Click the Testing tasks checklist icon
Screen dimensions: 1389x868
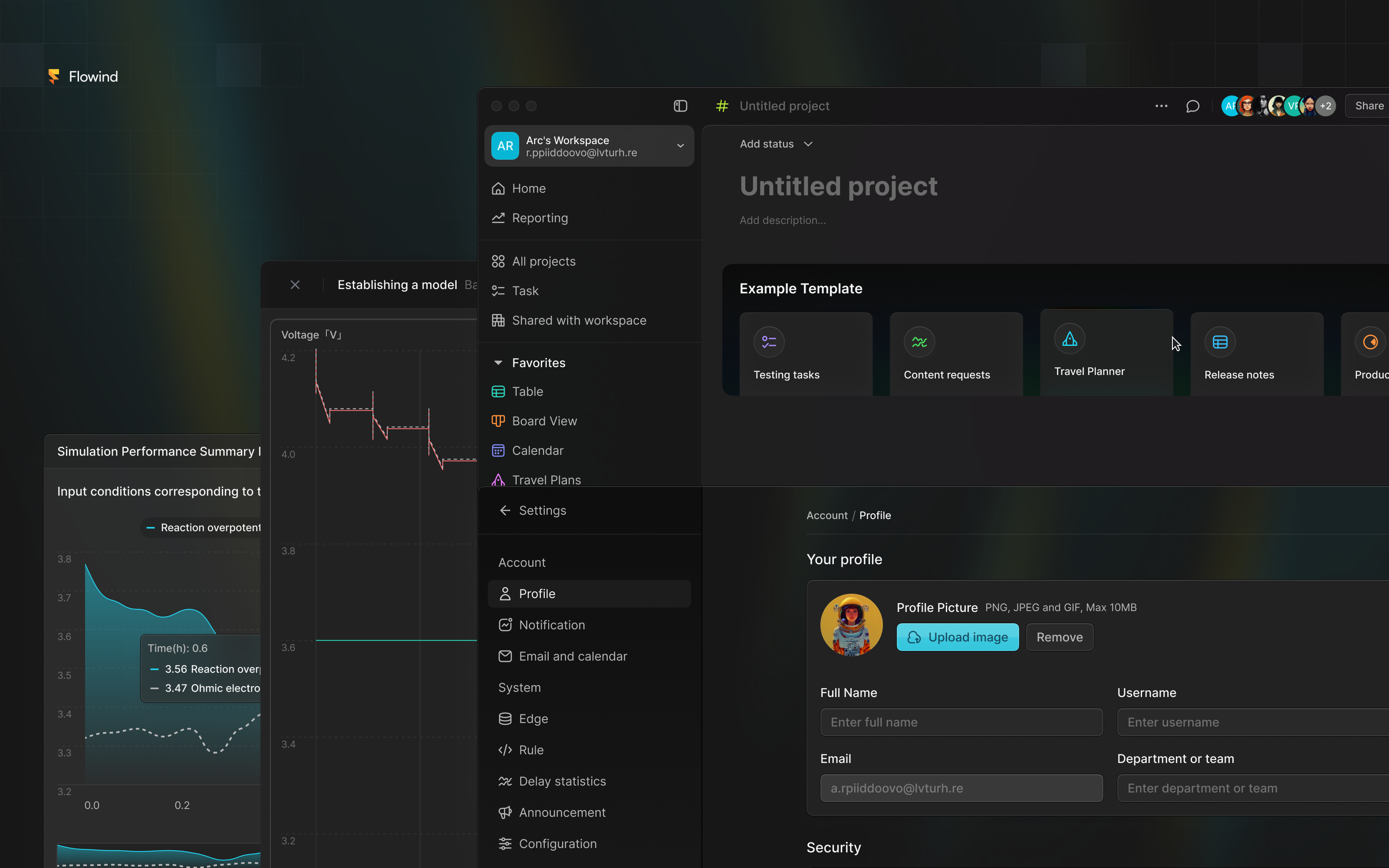pos(769,342)
